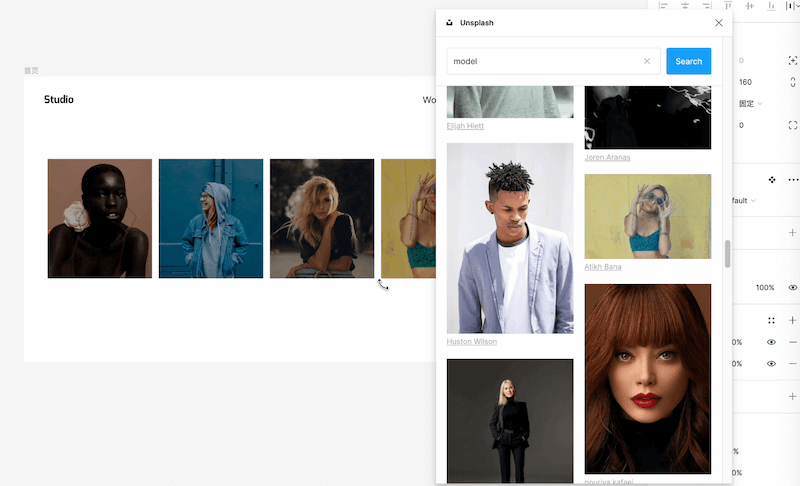Open the four-dot style library icon
Viewport: 800px width, 486px height.
771,321
